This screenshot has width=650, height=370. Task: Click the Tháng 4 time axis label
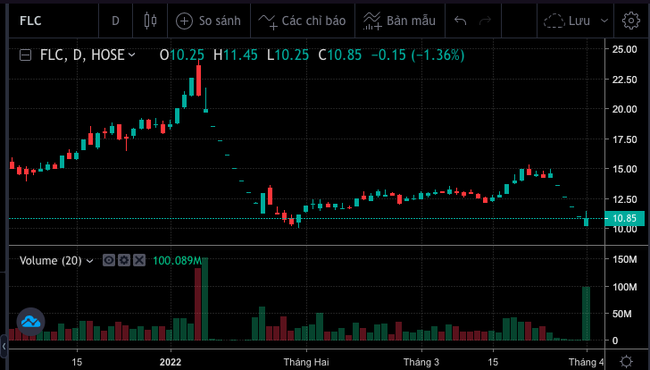point(586,362)
